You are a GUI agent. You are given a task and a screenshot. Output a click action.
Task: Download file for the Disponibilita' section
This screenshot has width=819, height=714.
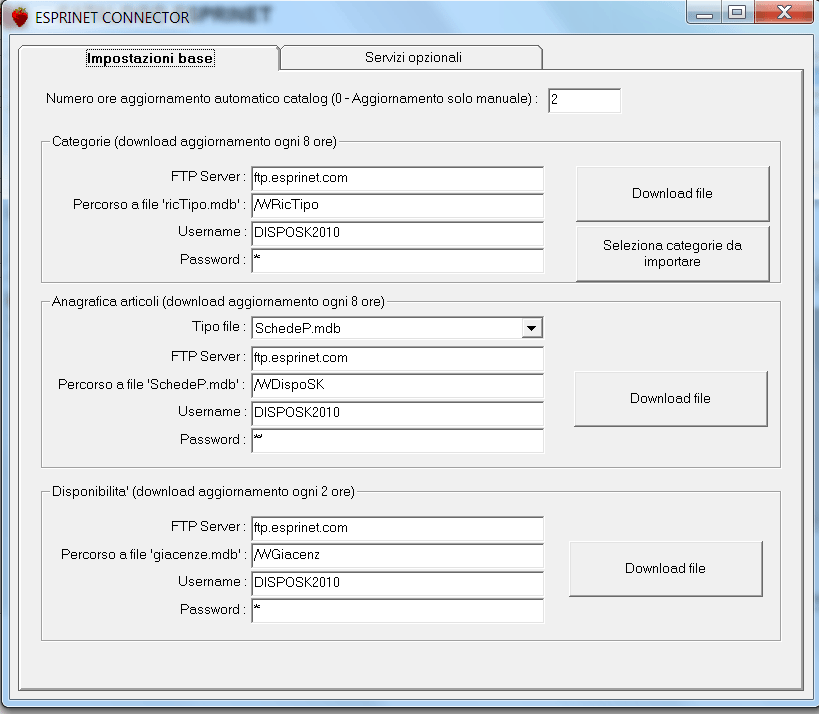pos(665,569)
